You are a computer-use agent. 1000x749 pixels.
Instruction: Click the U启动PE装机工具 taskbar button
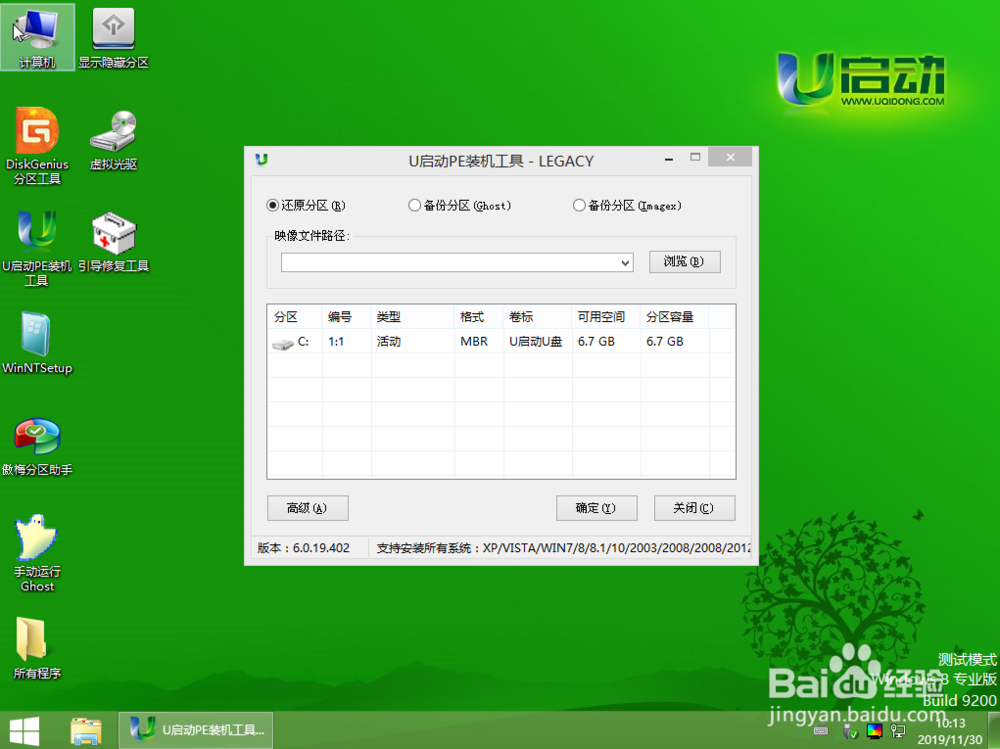195,731
